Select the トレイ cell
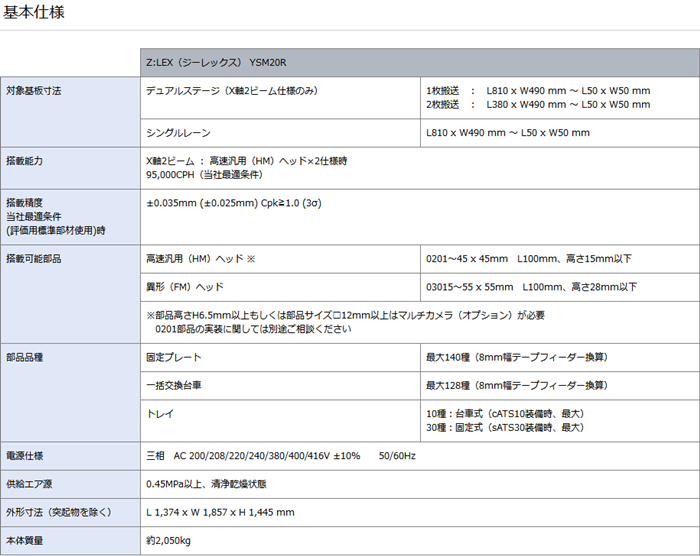The height and width of the screenshot is (556, 700). (280, 421)
